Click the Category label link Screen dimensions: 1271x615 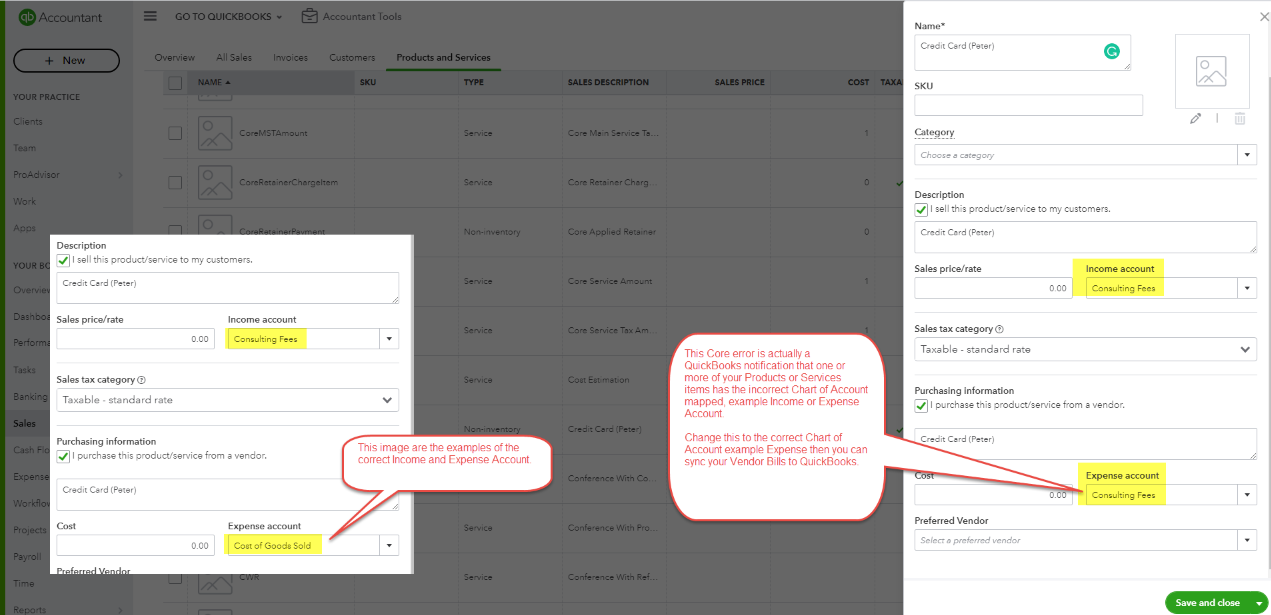(934, 132)
